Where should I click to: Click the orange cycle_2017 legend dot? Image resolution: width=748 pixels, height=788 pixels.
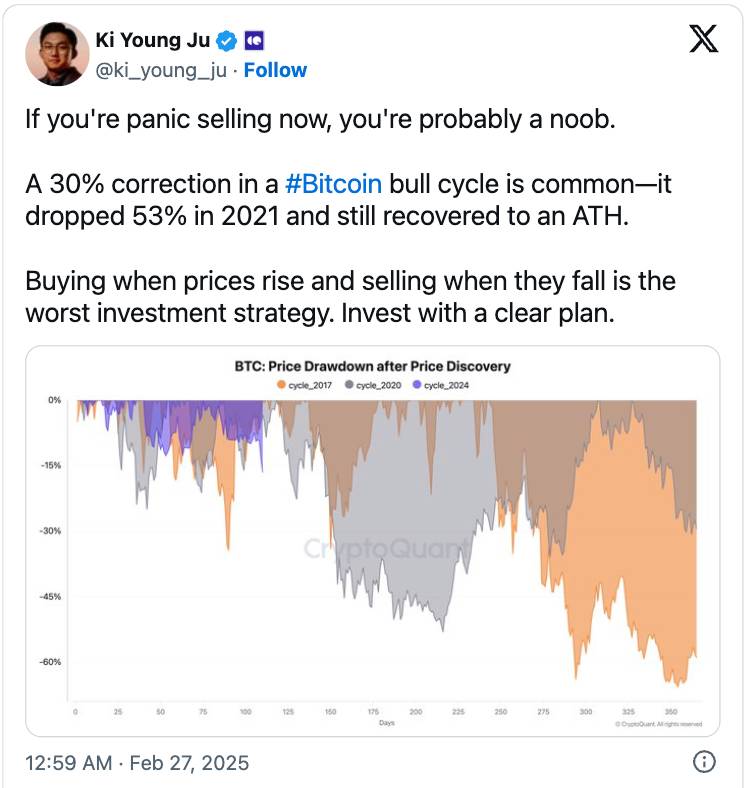point(282,384)
